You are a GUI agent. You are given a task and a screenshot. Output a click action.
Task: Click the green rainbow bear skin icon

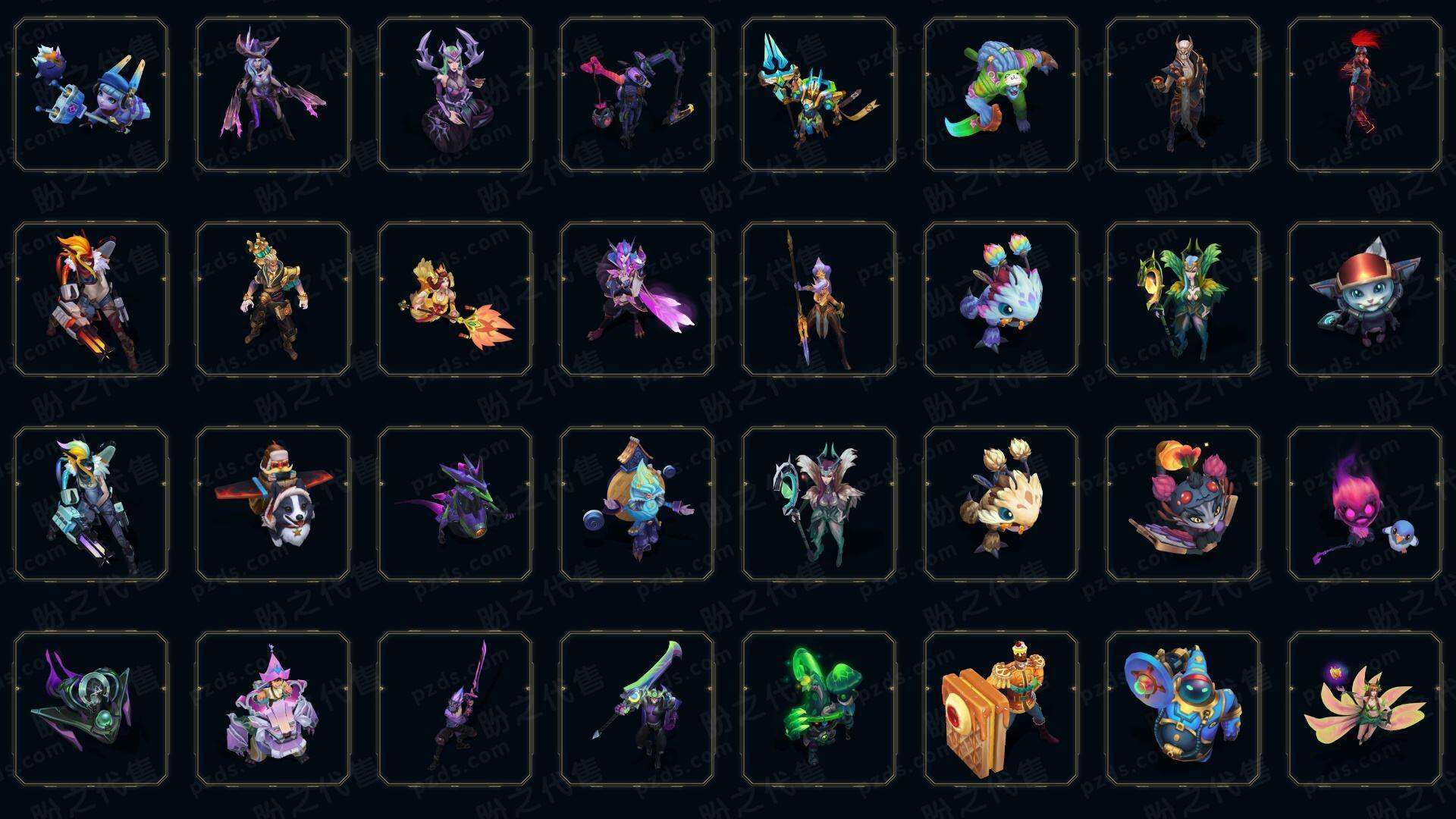(x=1001, y=95)
